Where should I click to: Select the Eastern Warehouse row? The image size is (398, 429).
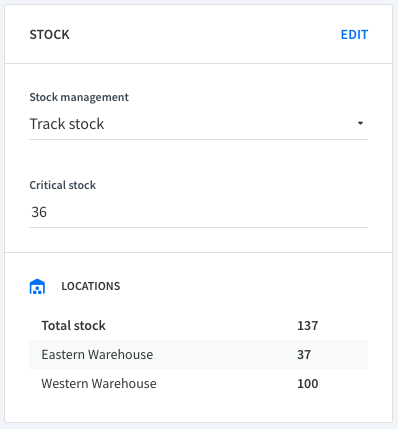tap(198, 355)
